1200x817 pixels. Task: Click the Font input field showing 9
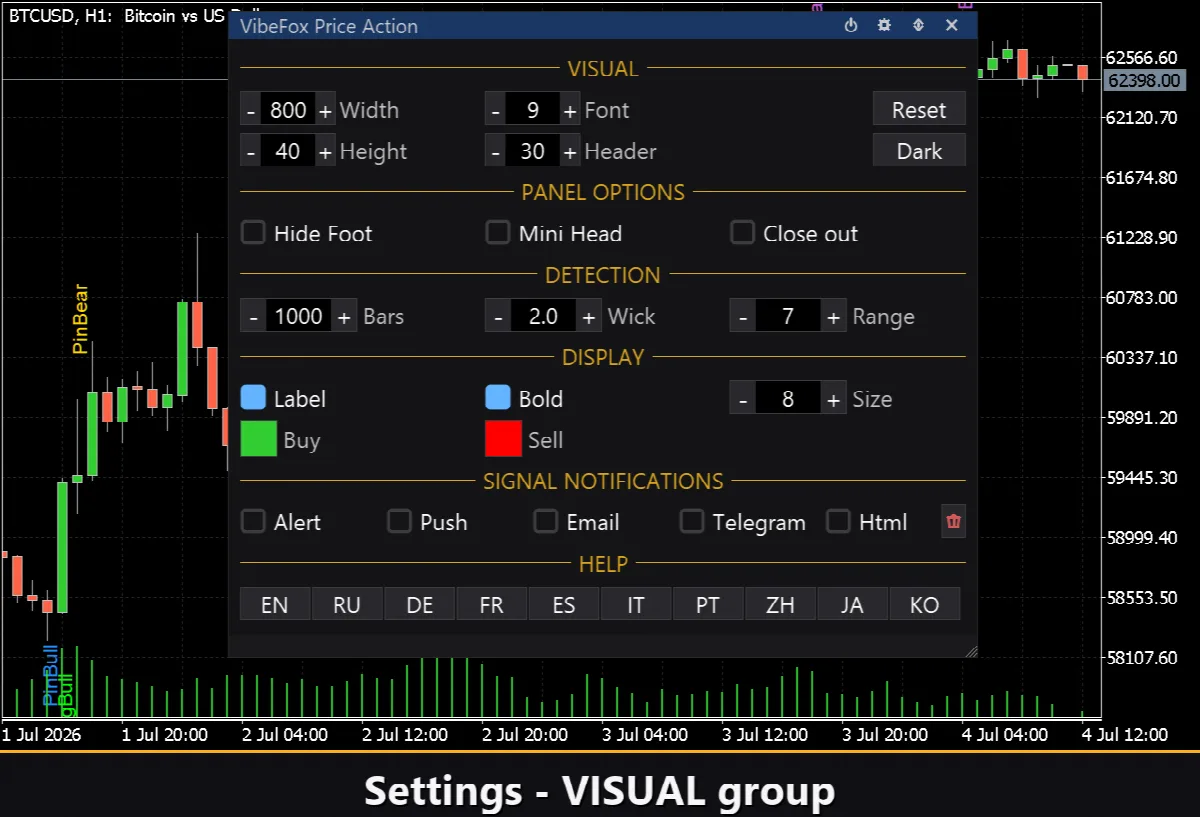point(532,110)
